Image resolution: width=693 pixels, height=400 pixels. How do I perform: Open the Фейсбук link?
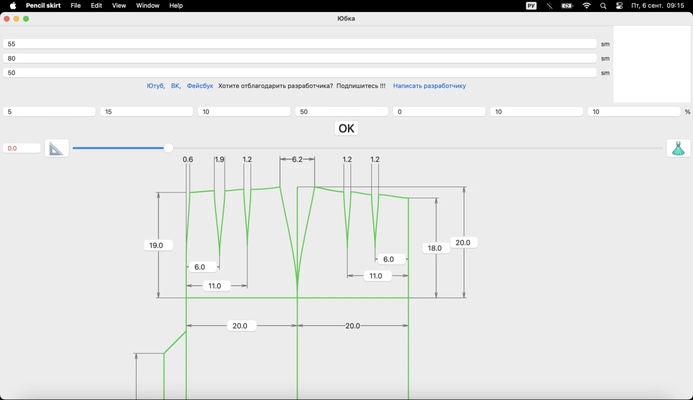(200, 86)
